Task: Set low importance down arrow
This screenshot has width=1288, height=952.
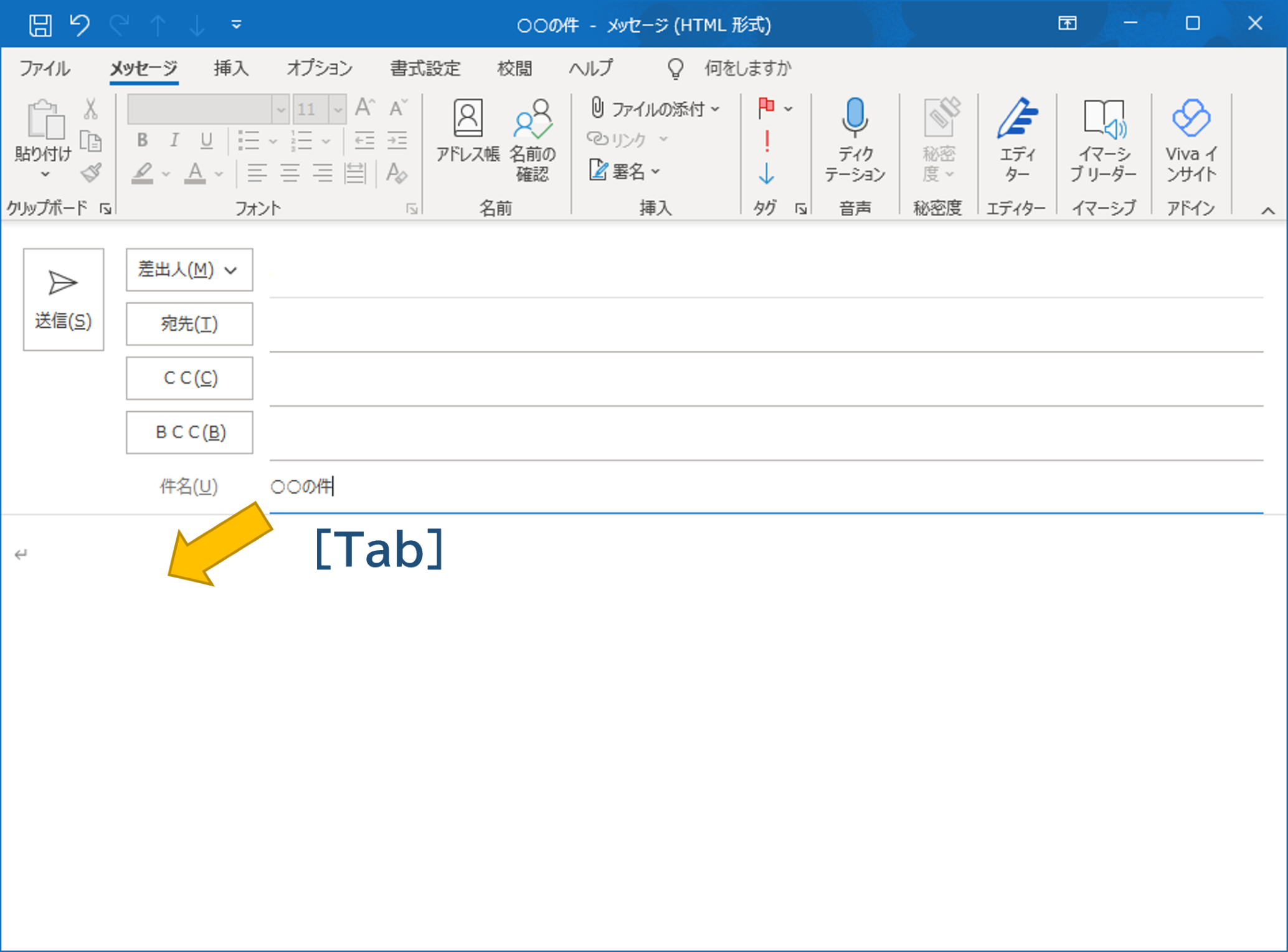Action: [x=767, y=173]
